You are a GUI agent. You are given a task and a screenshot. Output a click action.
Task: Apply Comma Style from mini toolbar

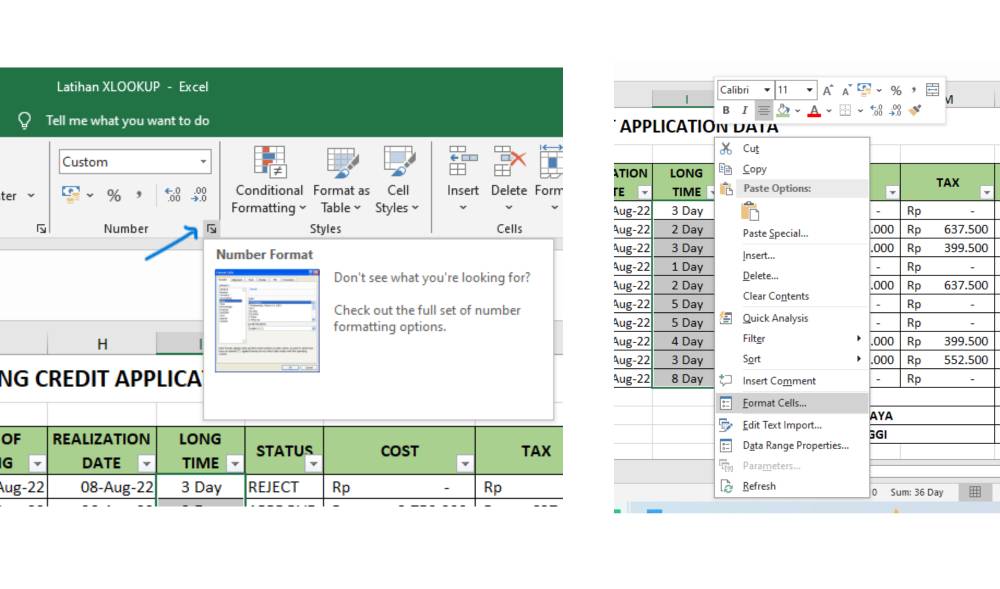(x=913, y=90)
